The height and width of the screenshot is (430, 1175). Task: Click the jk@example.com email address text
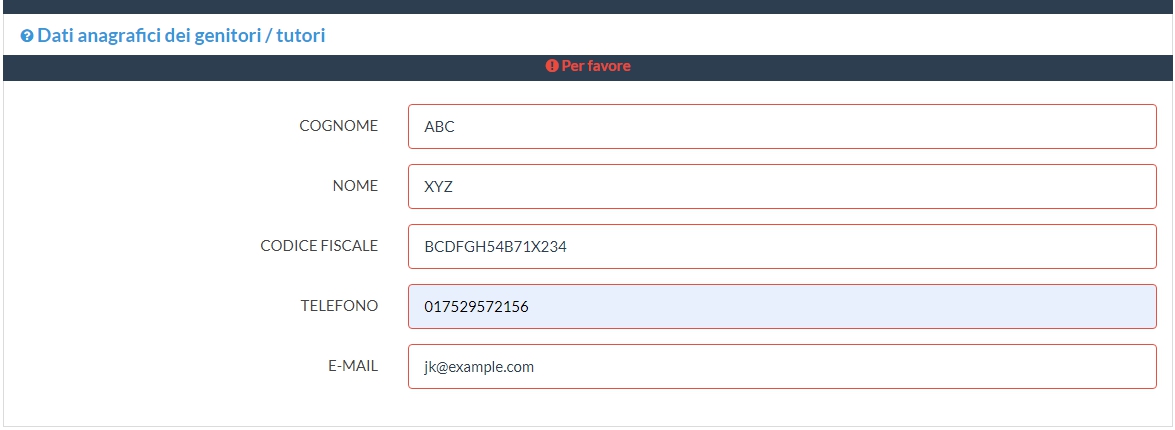tap(479, 367)
